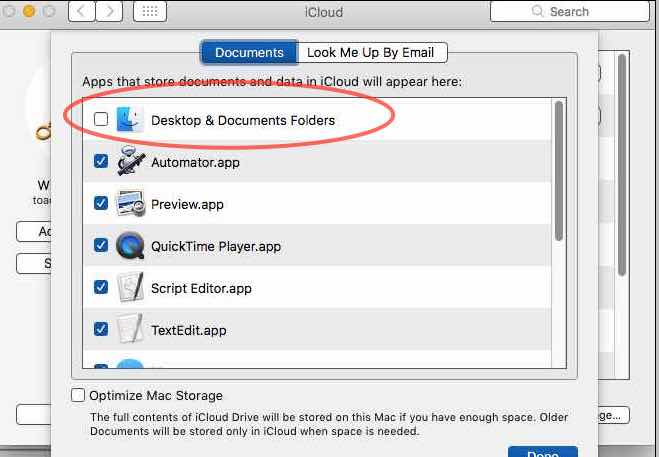
Task: Uncheck the TextEdit.app checkbox
Action: [x=101, y=329]
